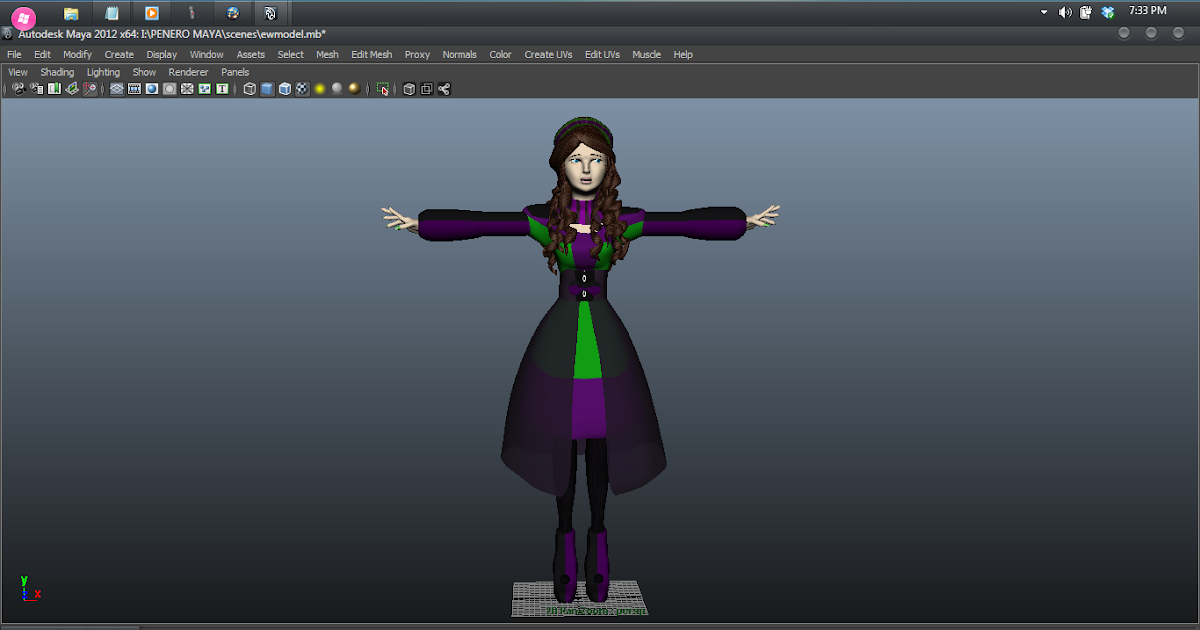Show the resolution gate overlay
This screenshot has width=1200, height=630.
151,88
